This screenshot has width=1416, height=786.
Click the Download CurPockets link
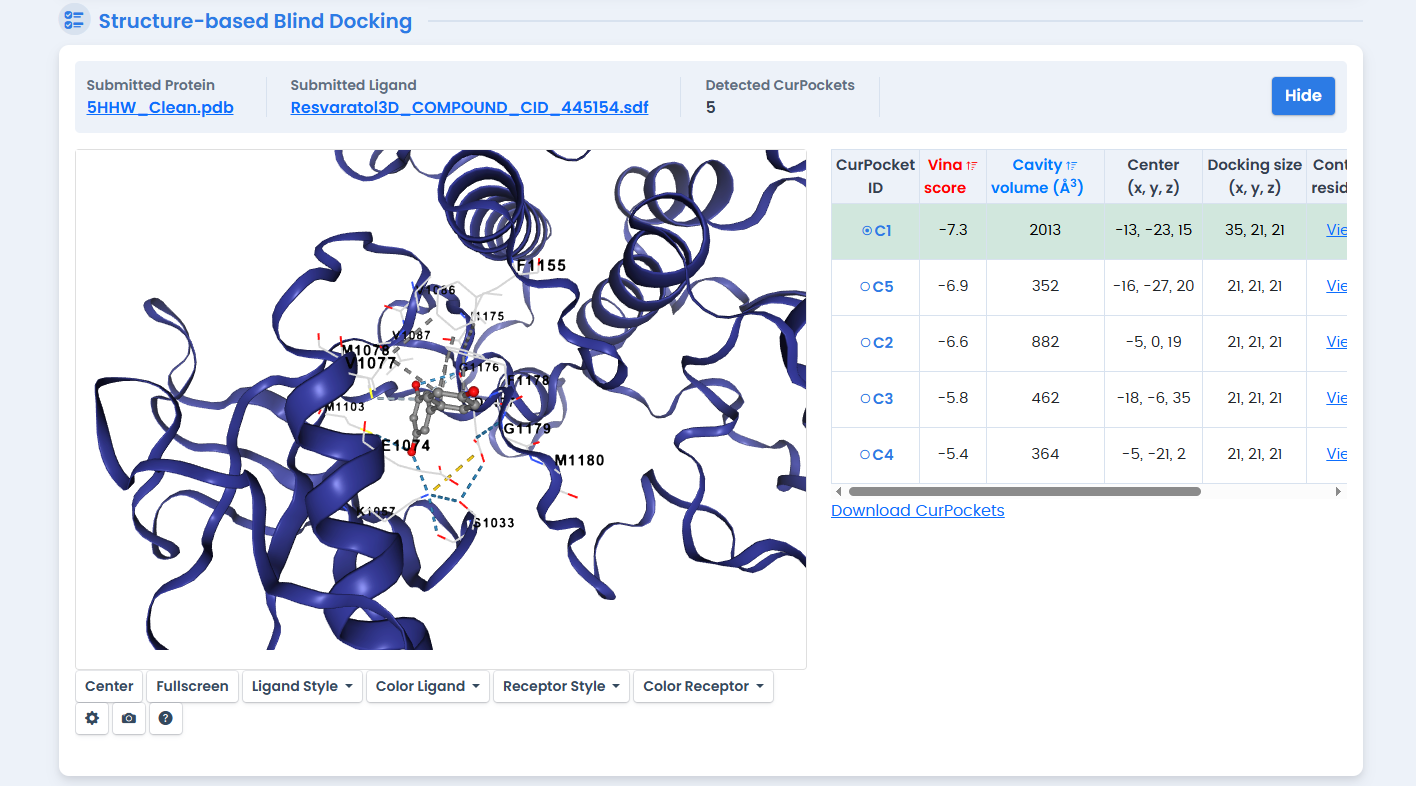[917, 510]
